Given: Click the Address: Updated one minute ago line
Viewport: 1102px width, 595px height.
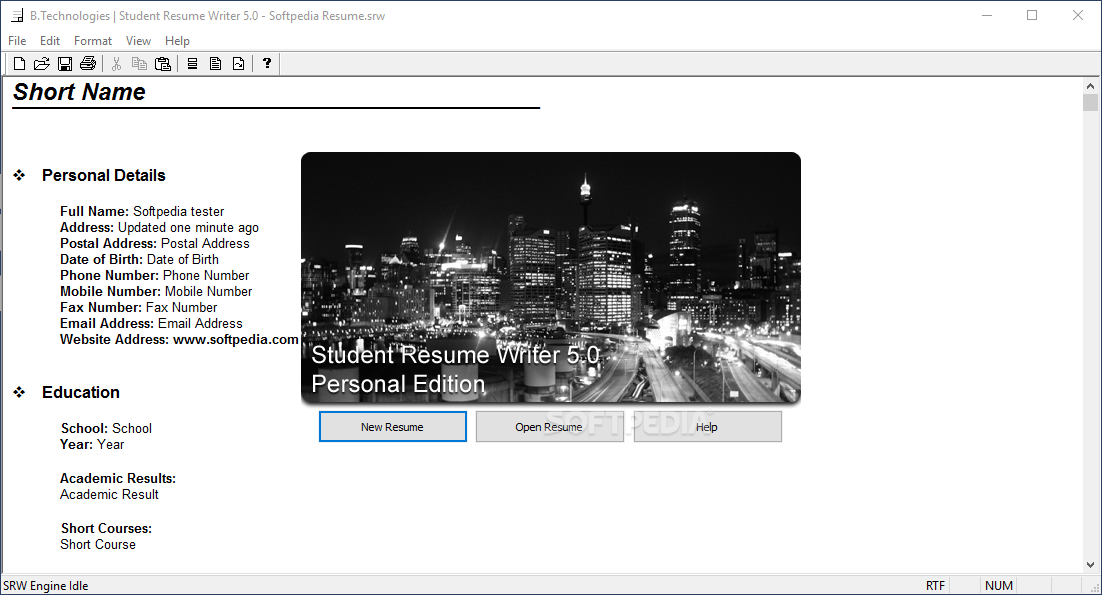Looking at the screenshot, I should point(159,228).
